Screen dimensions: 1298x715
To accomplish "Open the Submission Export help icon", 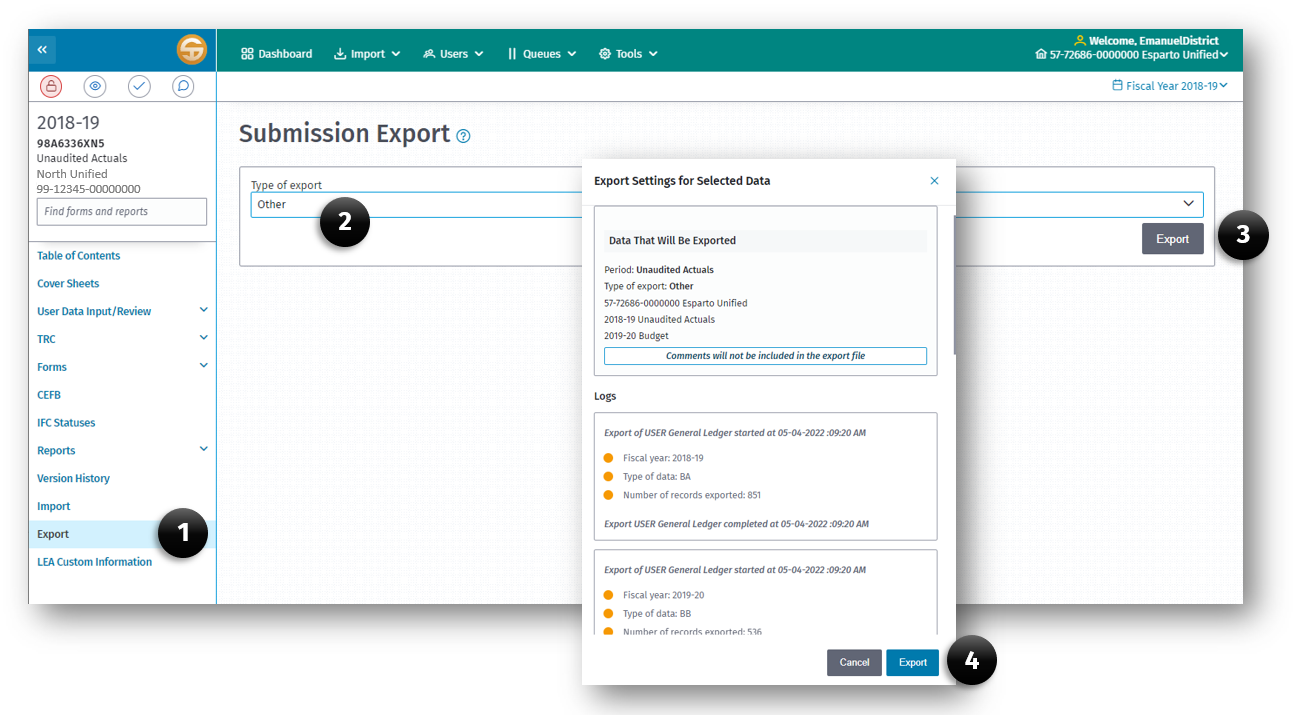I will point(463,135).
